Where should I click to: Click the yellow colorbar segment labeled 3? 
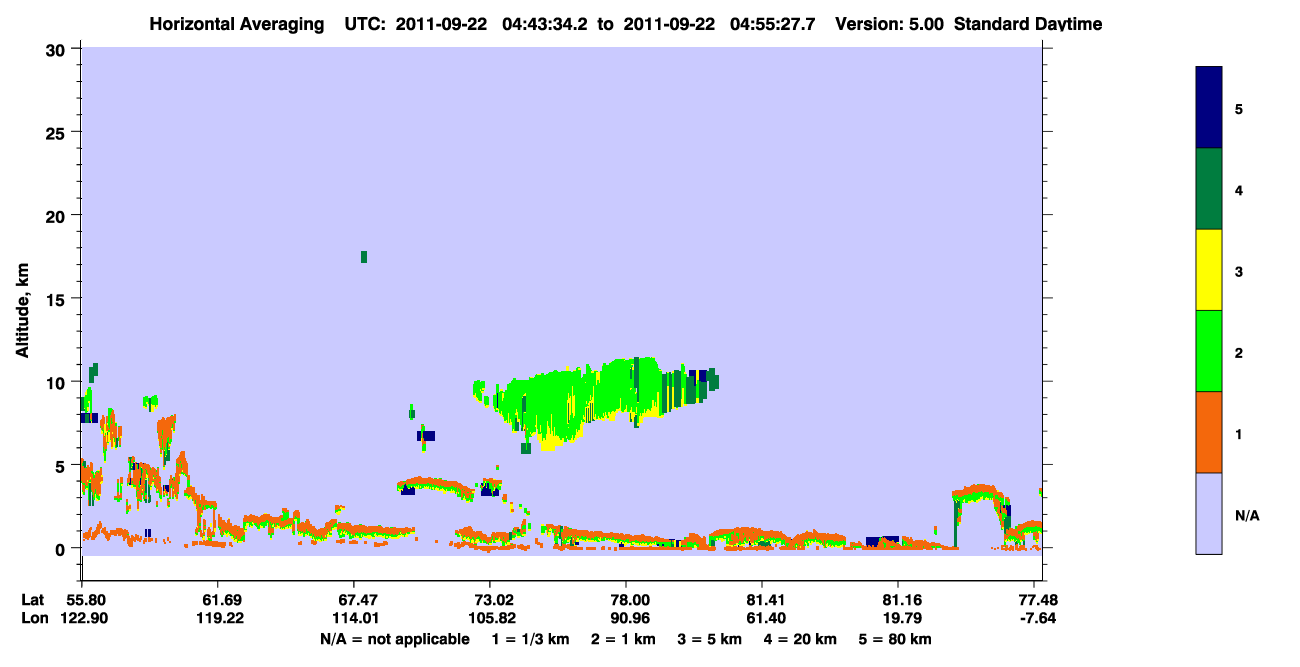click(1209, 270)
